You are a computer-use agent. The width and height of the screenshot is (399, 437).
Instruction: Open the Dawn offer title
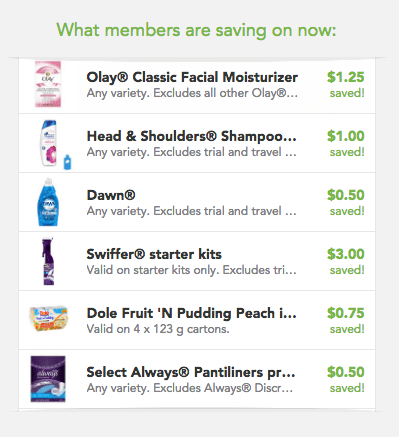(x=111, y=195)
